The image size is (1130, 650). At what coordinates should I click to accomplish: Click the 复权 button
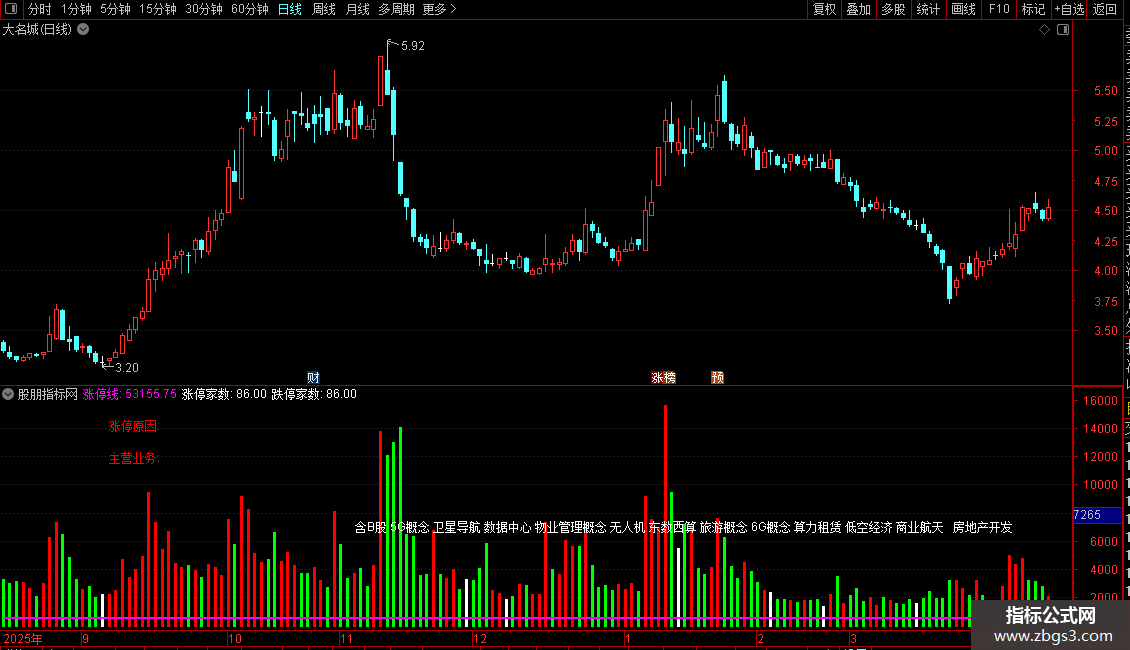coord(824,9)
